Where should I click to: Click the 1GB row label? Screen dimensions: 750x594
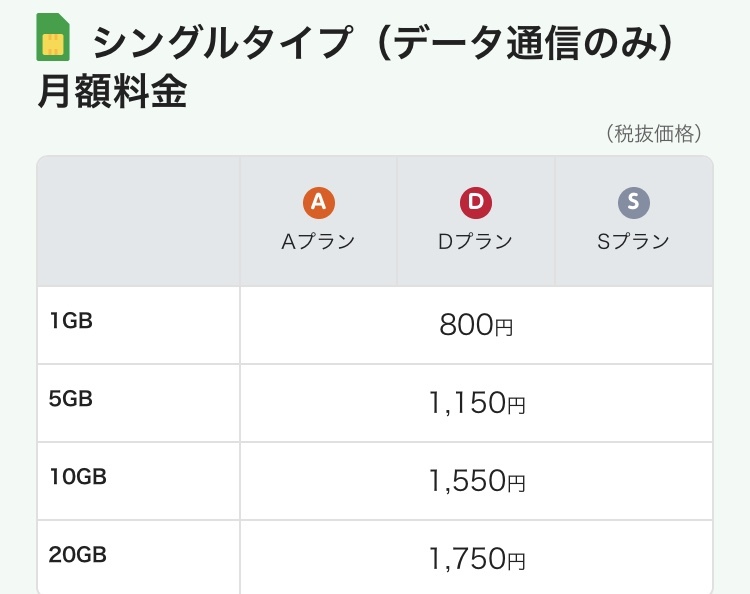click(71, 320)
